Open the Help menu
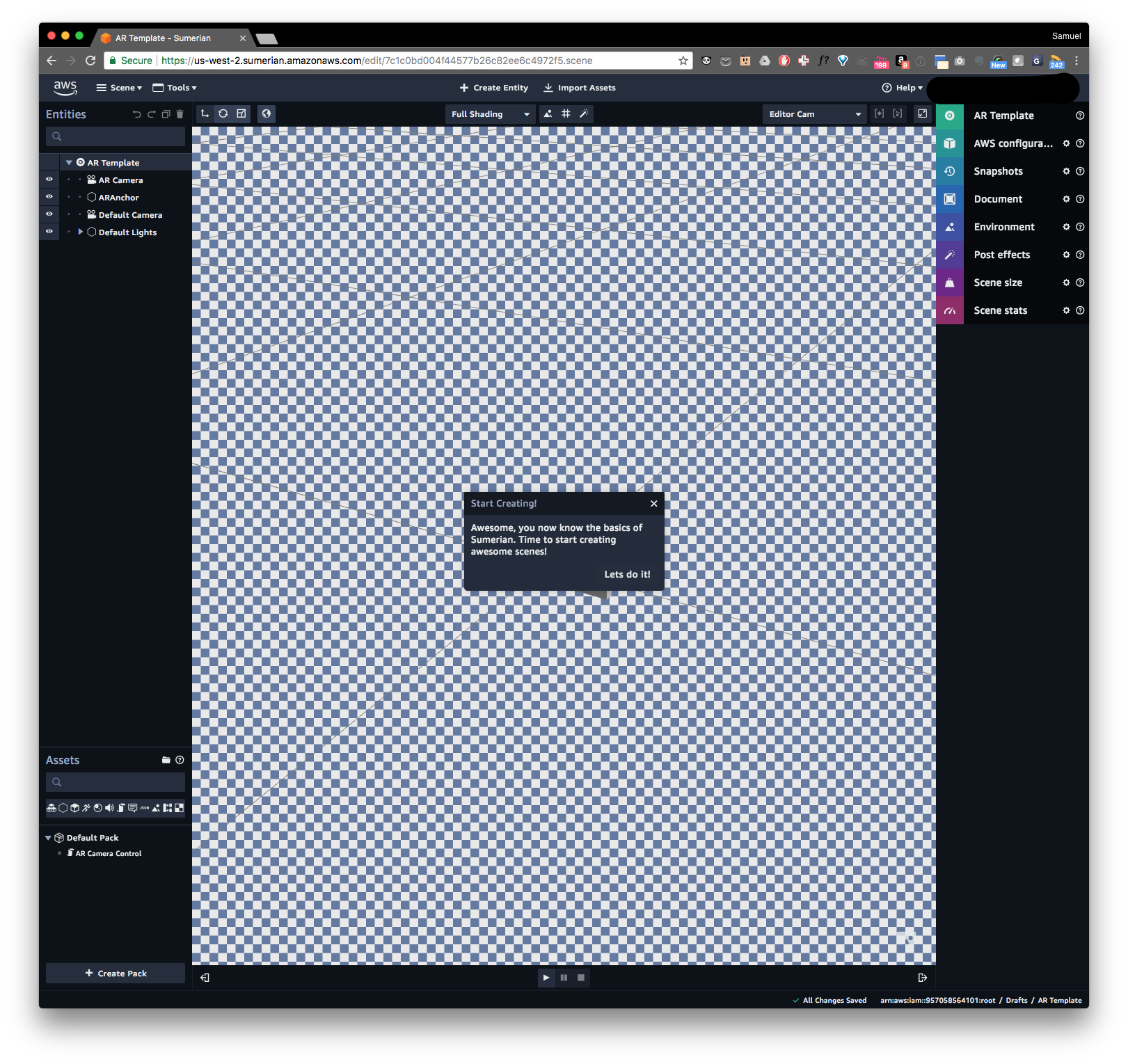This screenshot has height=1064, width=1128. pos(902,88)
